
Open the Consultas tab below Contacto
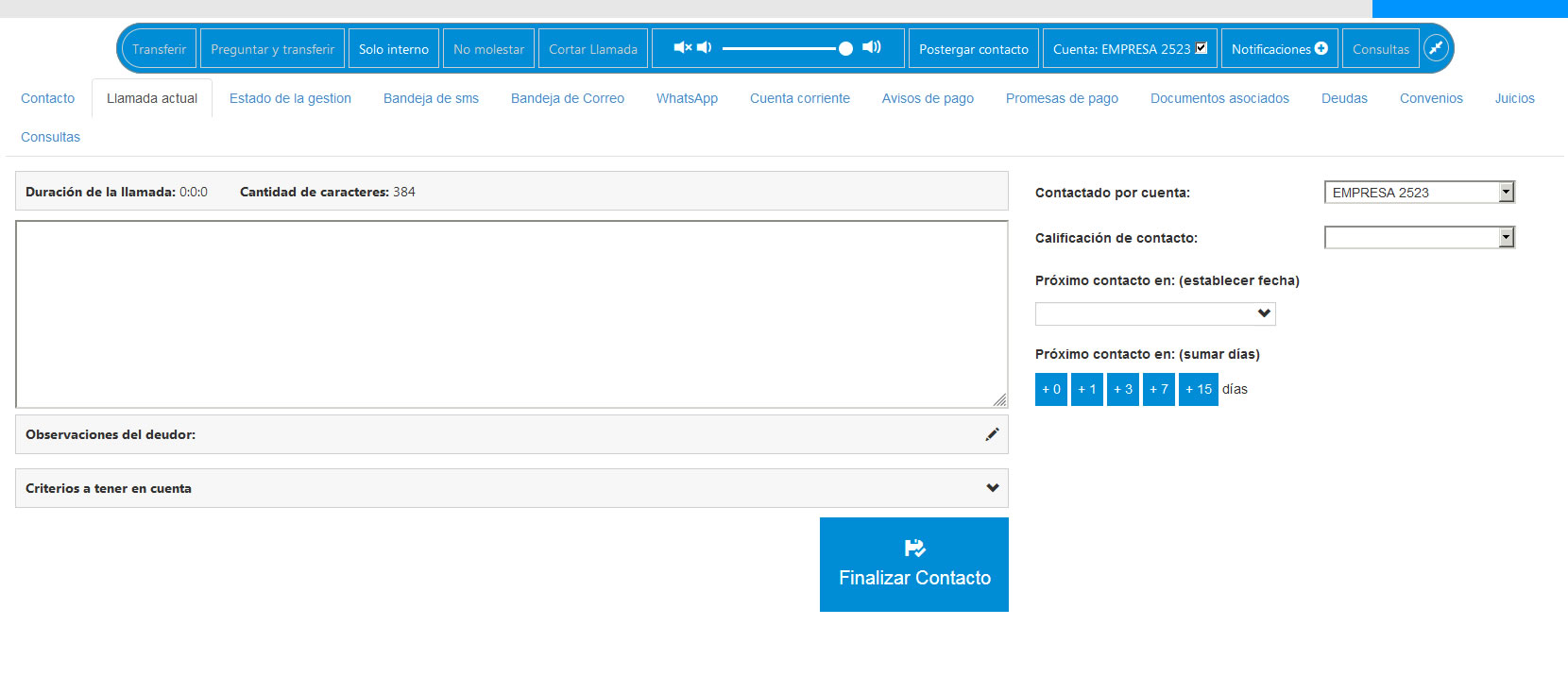50,137
